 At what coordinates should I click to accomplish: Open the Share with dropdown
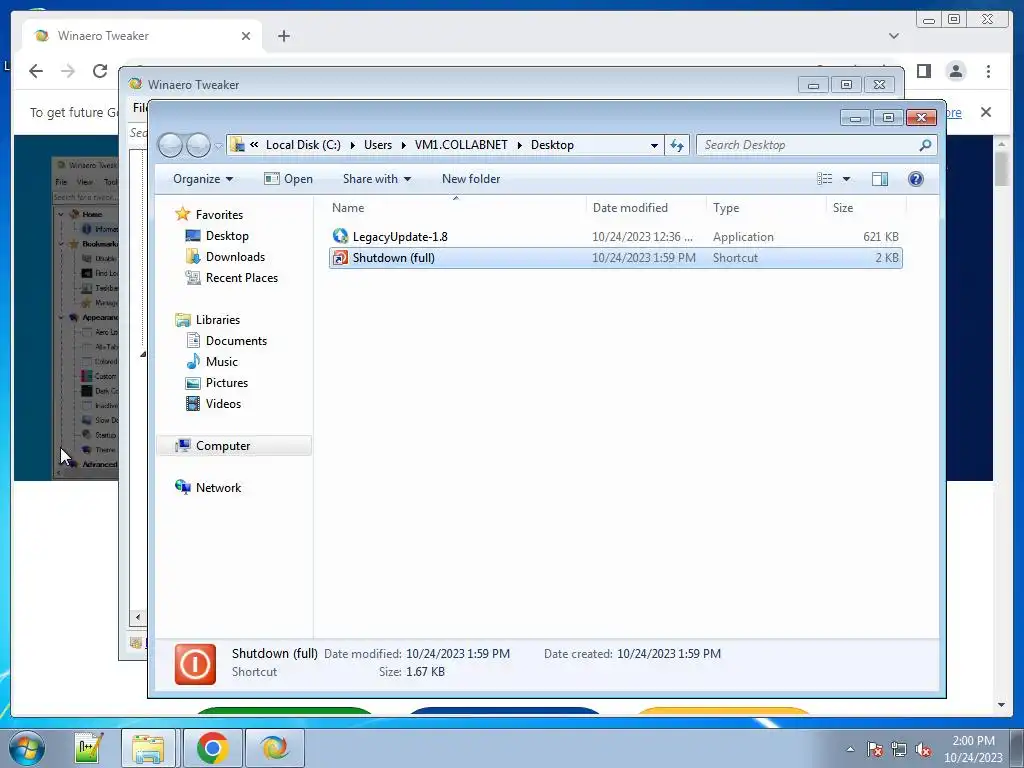[x=377, y=179]
